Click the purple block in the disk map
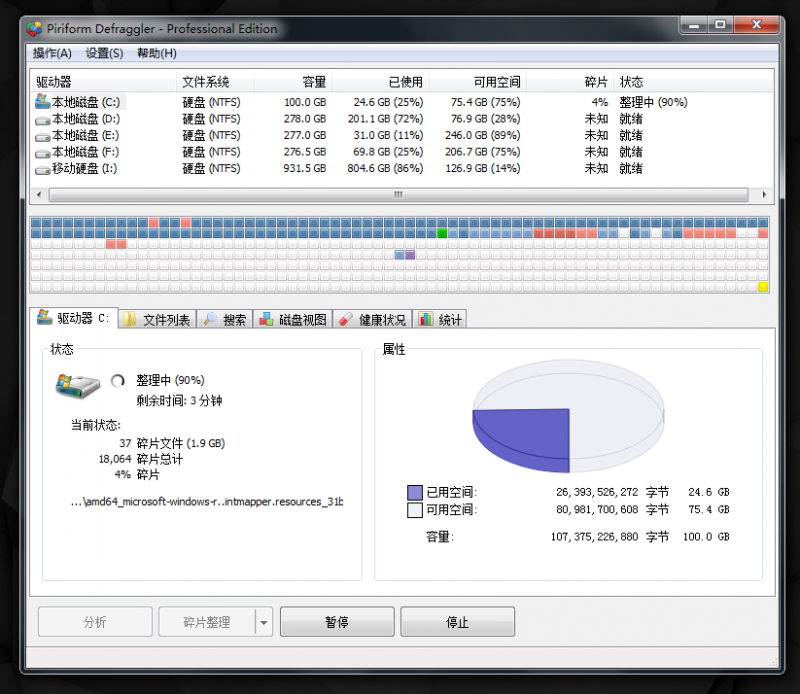800x694 pixels. click(410, 255)
